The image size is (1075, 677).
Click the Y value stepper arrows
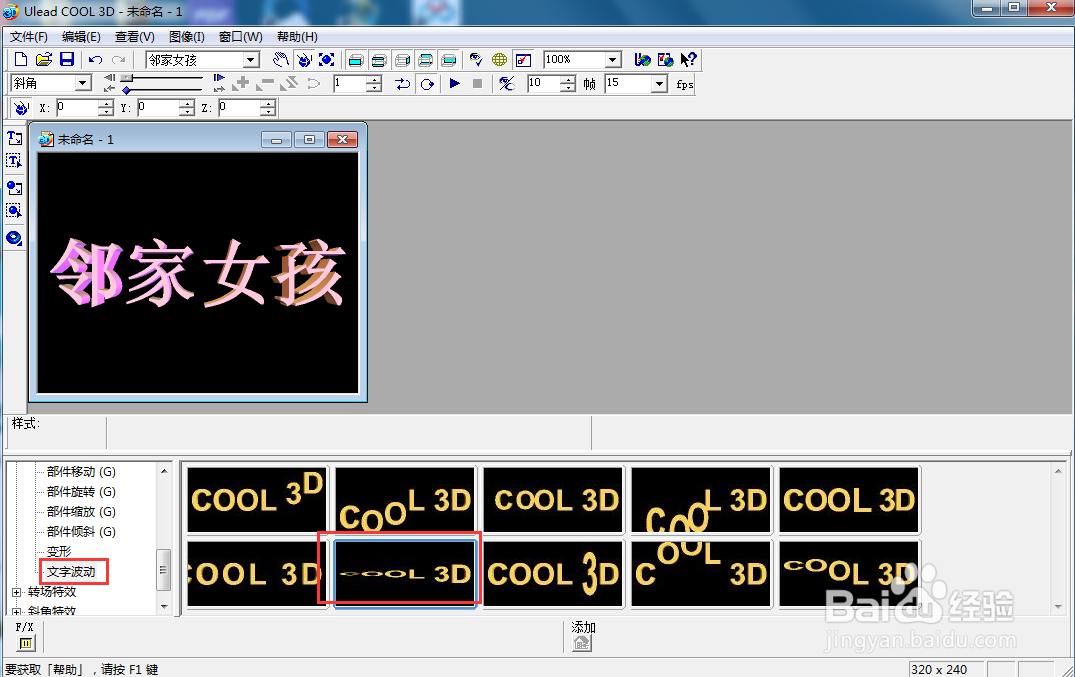tap(187, 108)
